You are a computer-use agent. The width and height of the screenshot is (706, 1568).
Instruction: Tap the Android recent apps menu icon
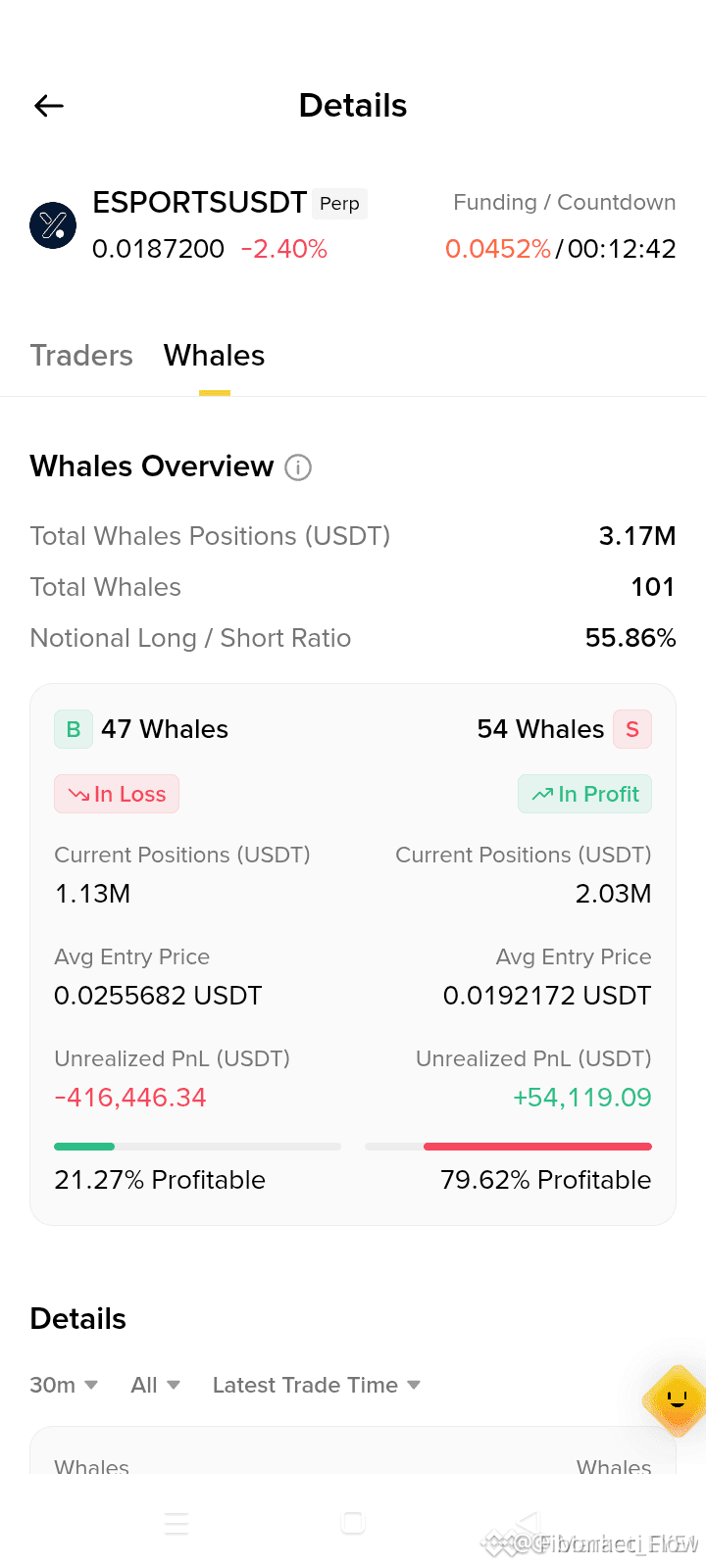click(x=176, y=1523)
